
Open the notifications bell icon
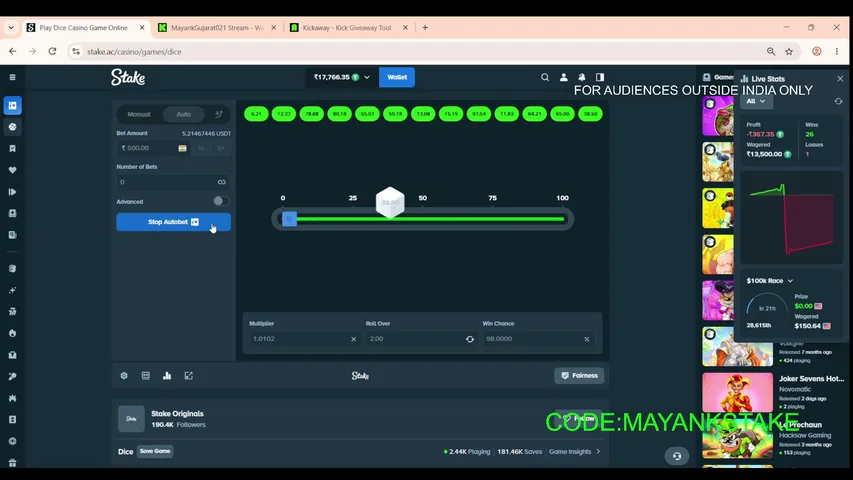coord(582,77)
